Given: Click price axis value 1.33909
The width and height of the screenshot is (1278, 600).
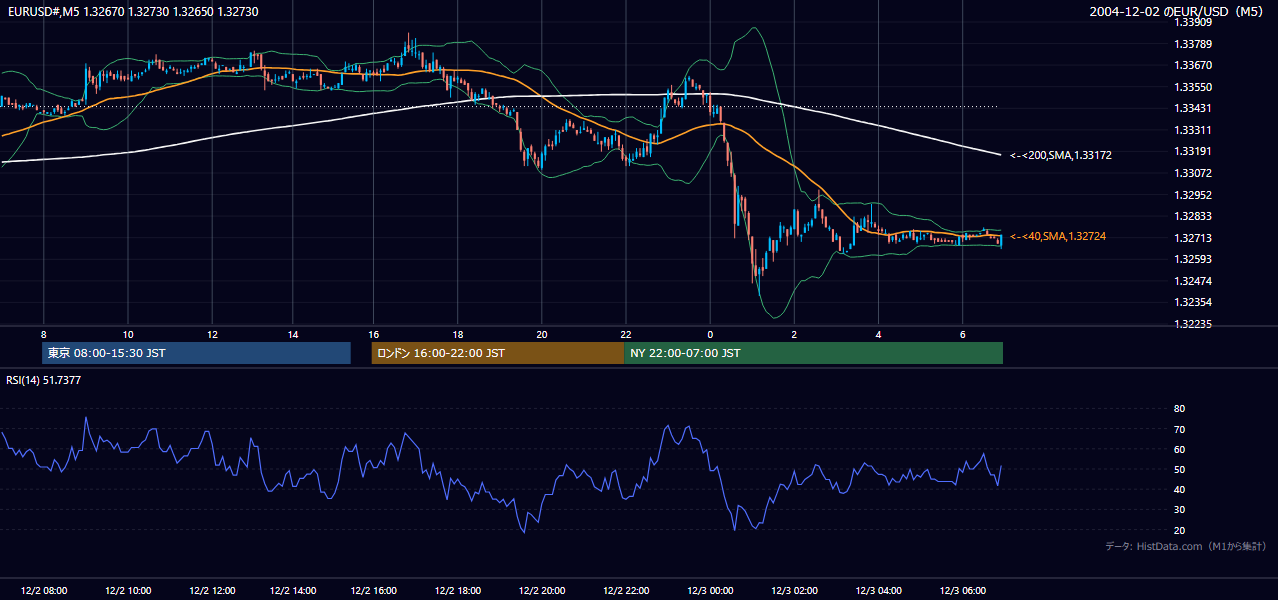Looking at the screenshot, I should (x=1193, y=21).
